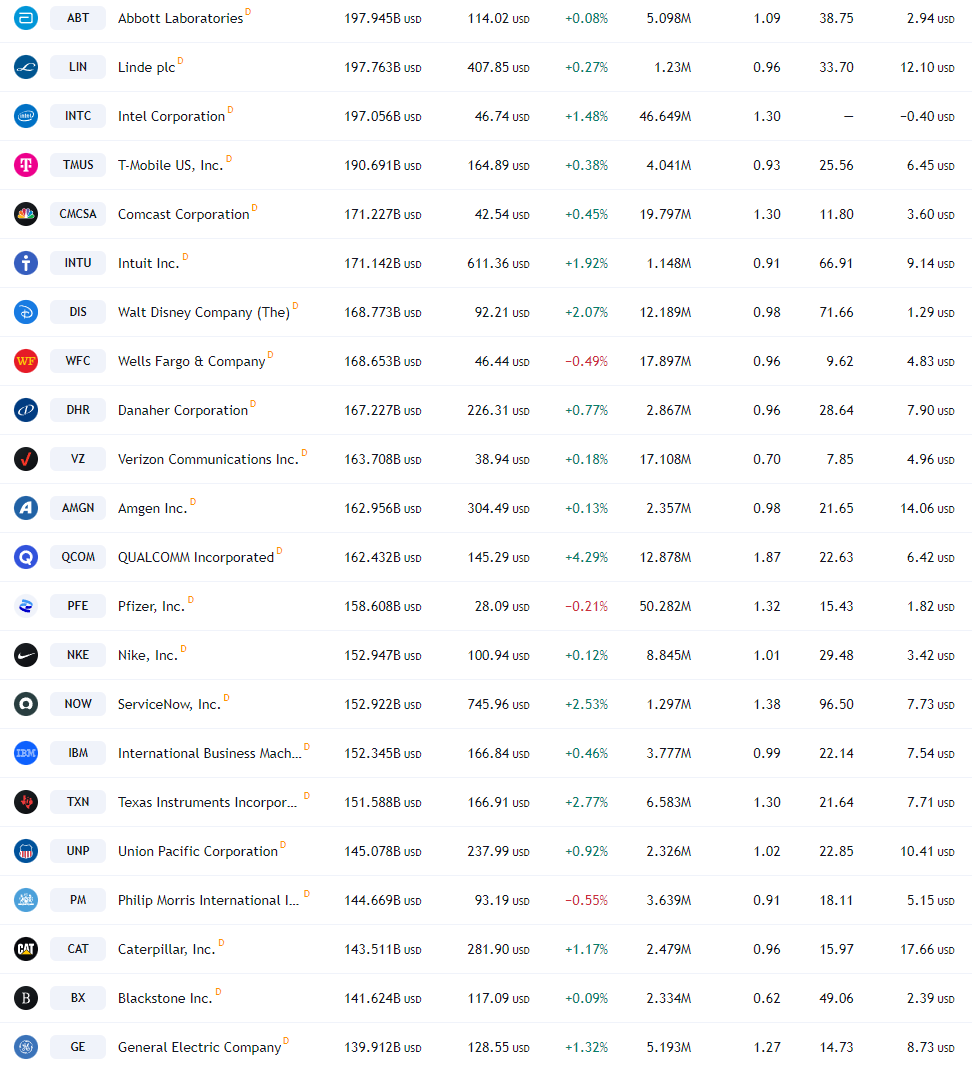972x1070 pixels.
Task: Open Intel Corporation company link
Action: click(171, 117)
